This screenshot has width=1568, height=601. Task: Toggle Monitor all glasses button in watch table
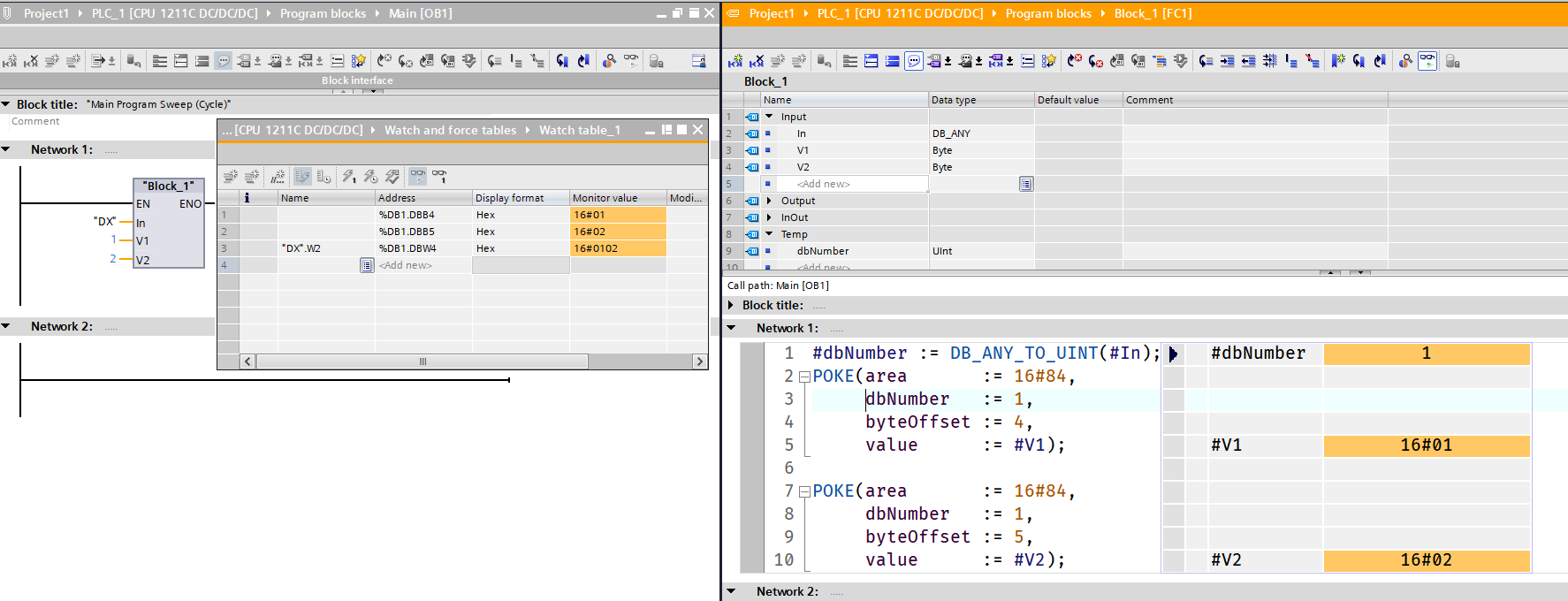pos(417,177)
